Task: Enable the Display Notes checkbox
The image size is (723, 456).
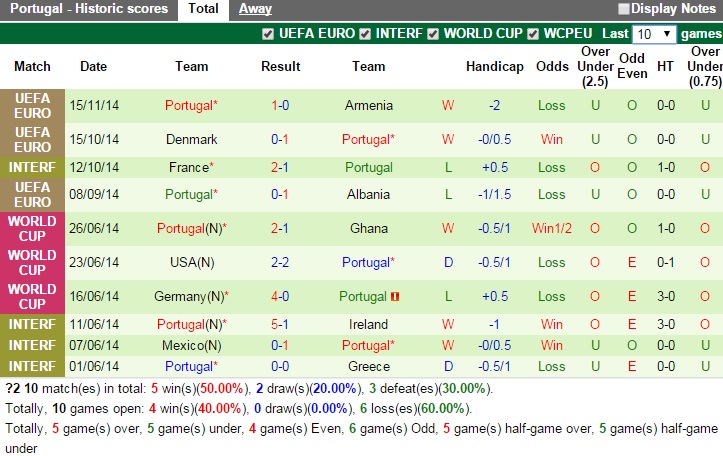Action: (624, 9)
